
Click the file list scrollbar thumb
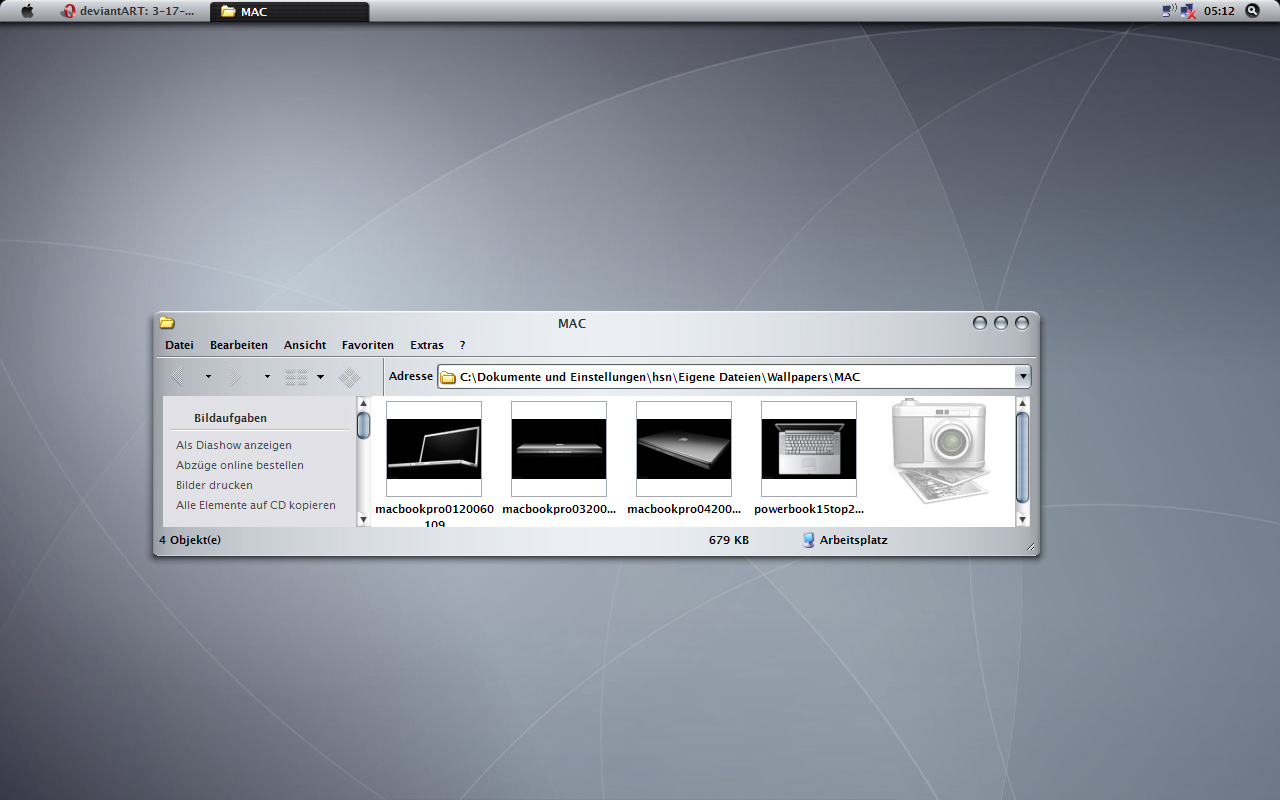pos(1022,457)
